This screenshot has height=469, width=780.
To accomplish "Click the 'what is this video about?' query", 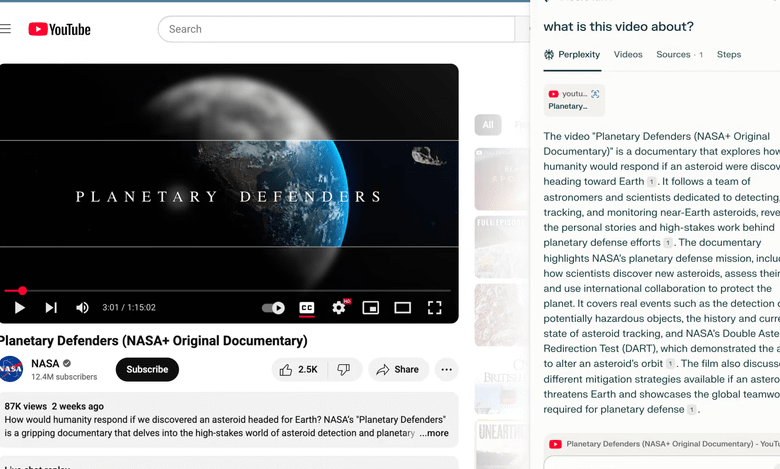I will tap(618, 26).
